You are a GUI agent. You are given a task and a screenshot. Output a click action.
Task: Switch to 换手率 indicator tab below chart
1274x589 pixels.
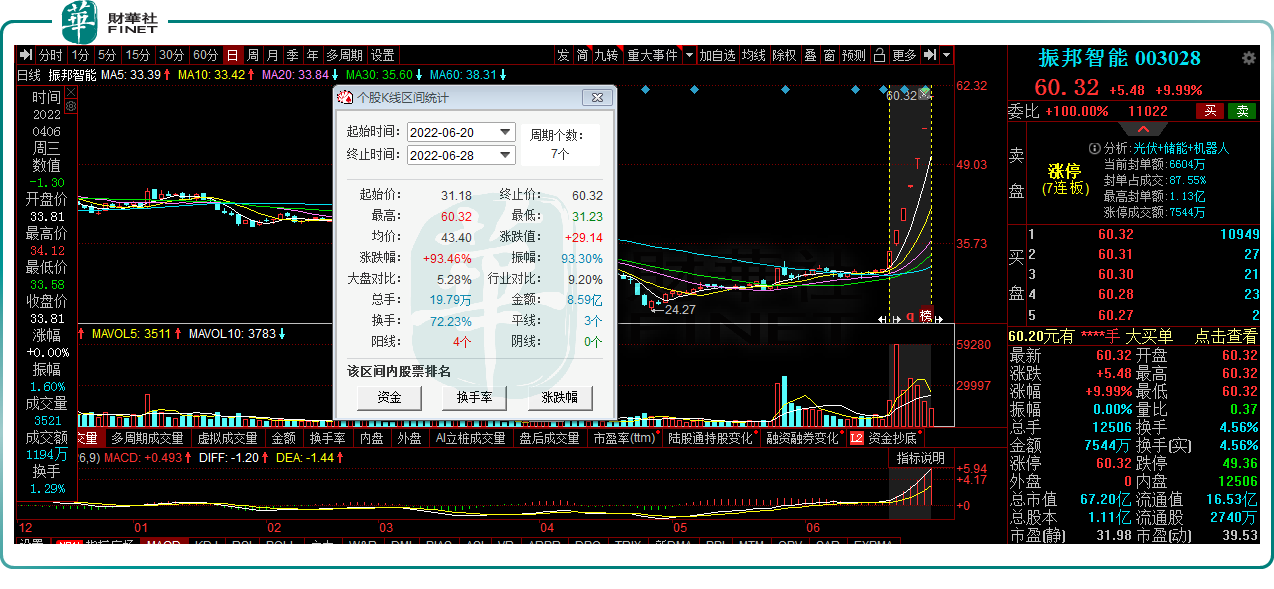coord(327,438)
